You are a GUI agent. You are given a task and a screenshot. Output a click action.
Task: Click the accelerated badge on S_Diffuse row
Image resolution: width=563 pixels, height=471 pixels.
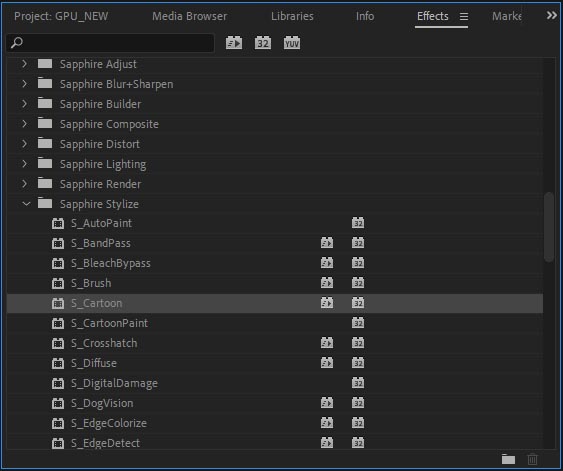point(327,363)
